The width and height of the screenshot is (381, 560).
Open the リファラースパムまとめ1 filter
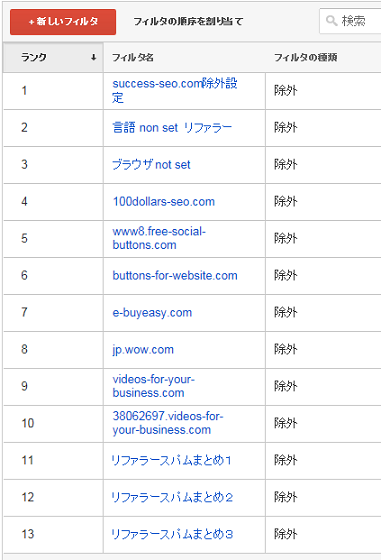point(172,460)
